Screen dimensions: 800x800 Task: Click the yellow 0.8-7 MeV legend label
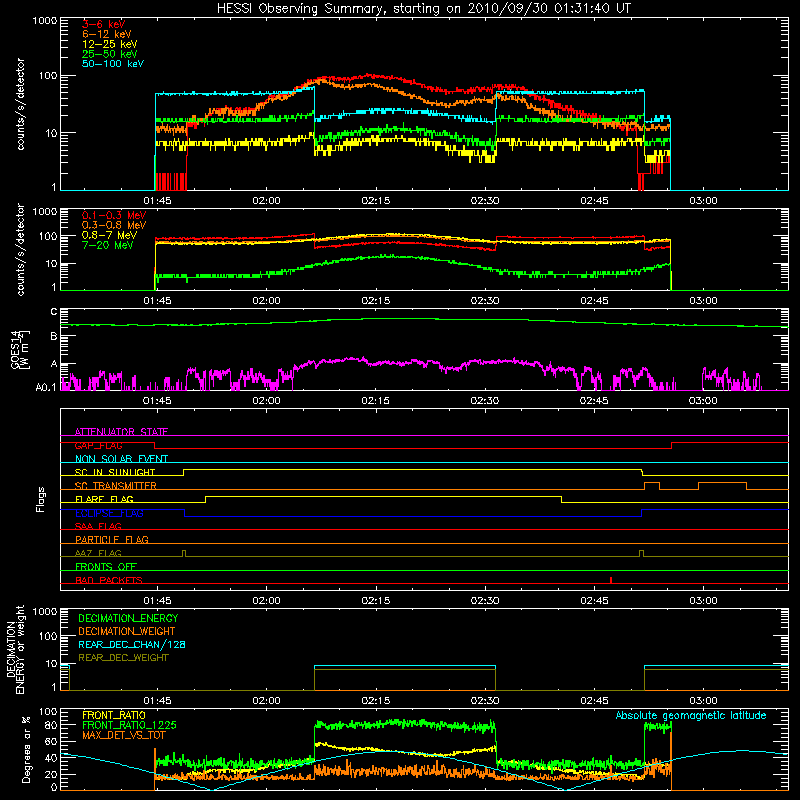click(109, 235)
